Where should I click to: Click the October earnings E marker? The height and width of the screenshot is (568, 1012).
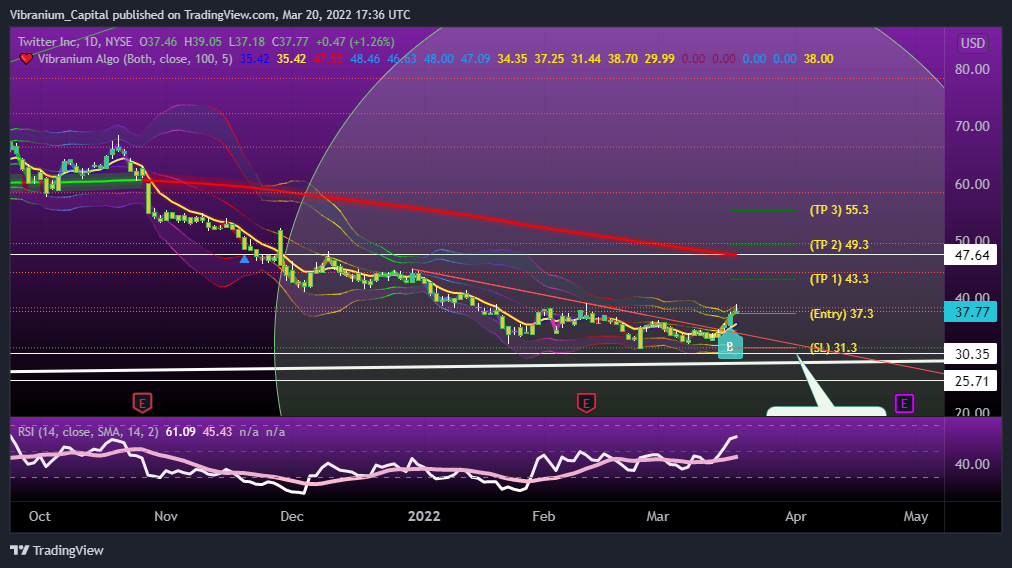142,403
